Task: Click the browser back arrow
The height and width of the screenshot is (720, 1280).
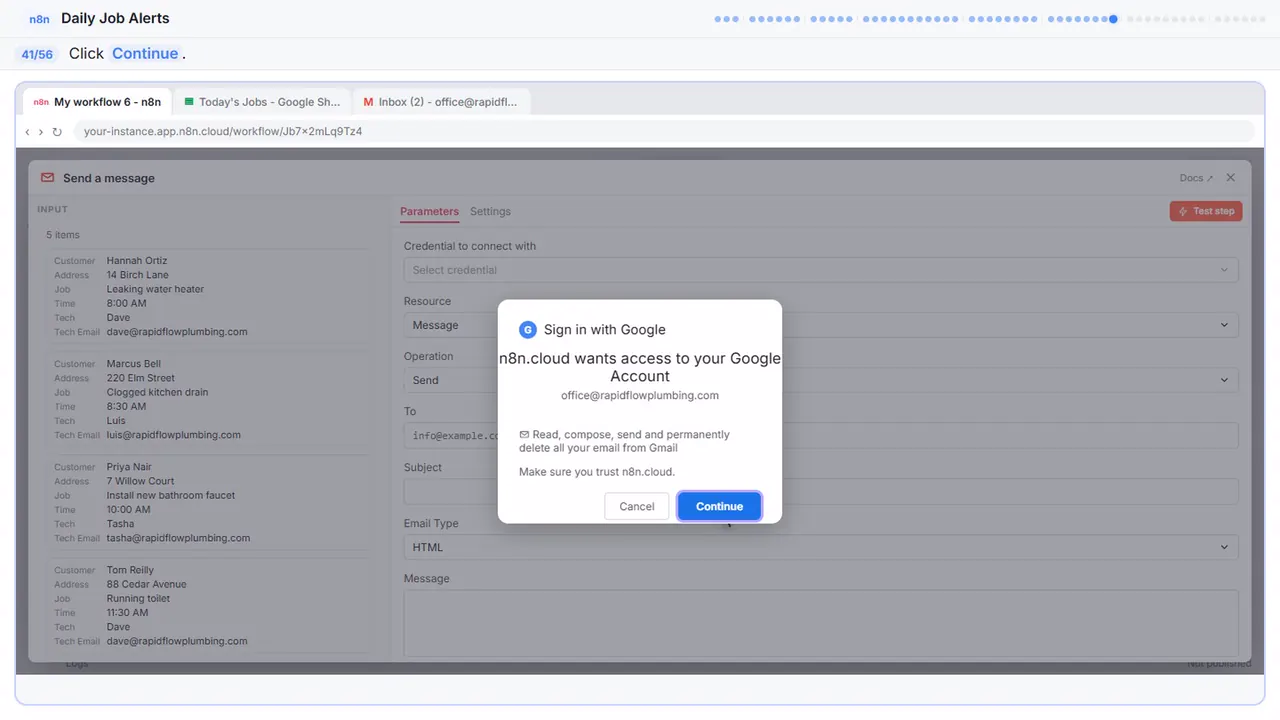Action: (x=27, y=131)
